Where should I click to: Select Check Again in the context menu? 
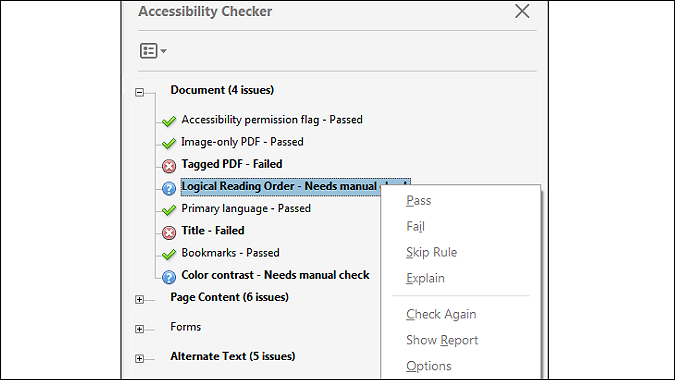(441, 314)
